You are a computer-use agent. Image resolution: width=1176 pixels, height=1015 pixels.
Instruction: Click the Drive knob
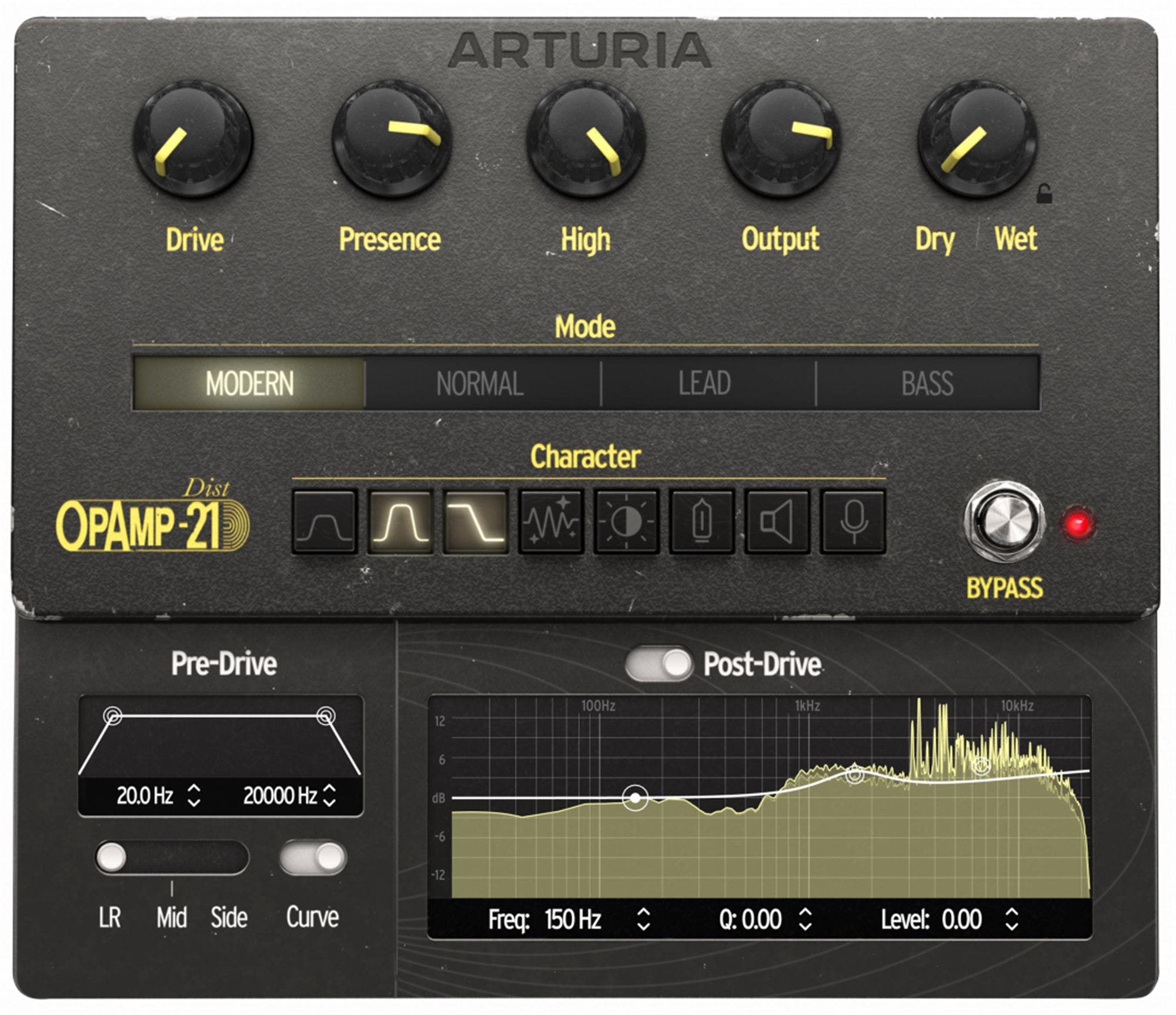pos(193,139)
